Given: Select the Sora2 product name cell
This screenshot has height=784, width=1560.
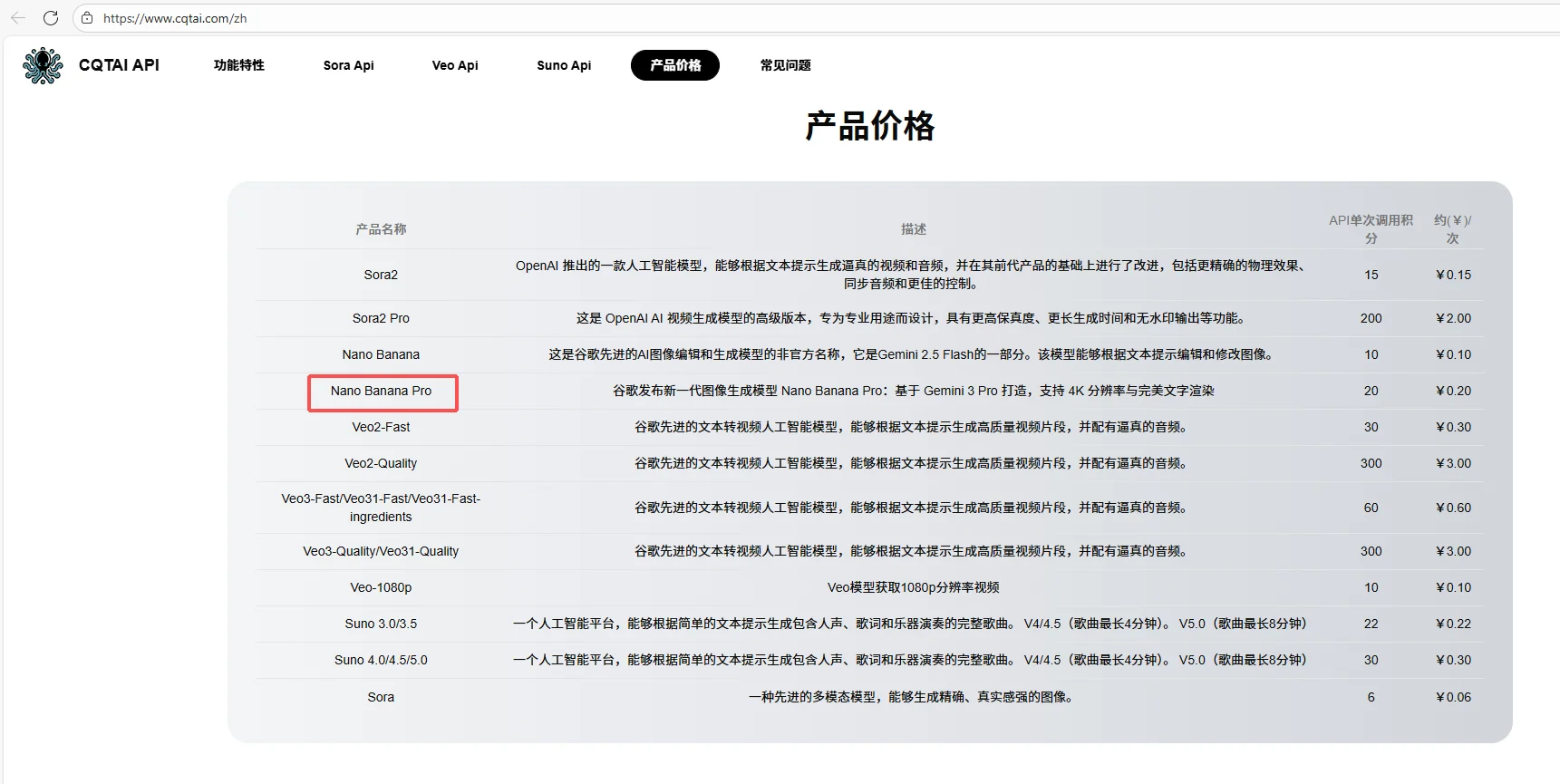Looking at the screenshot, I should click(381, 275).
